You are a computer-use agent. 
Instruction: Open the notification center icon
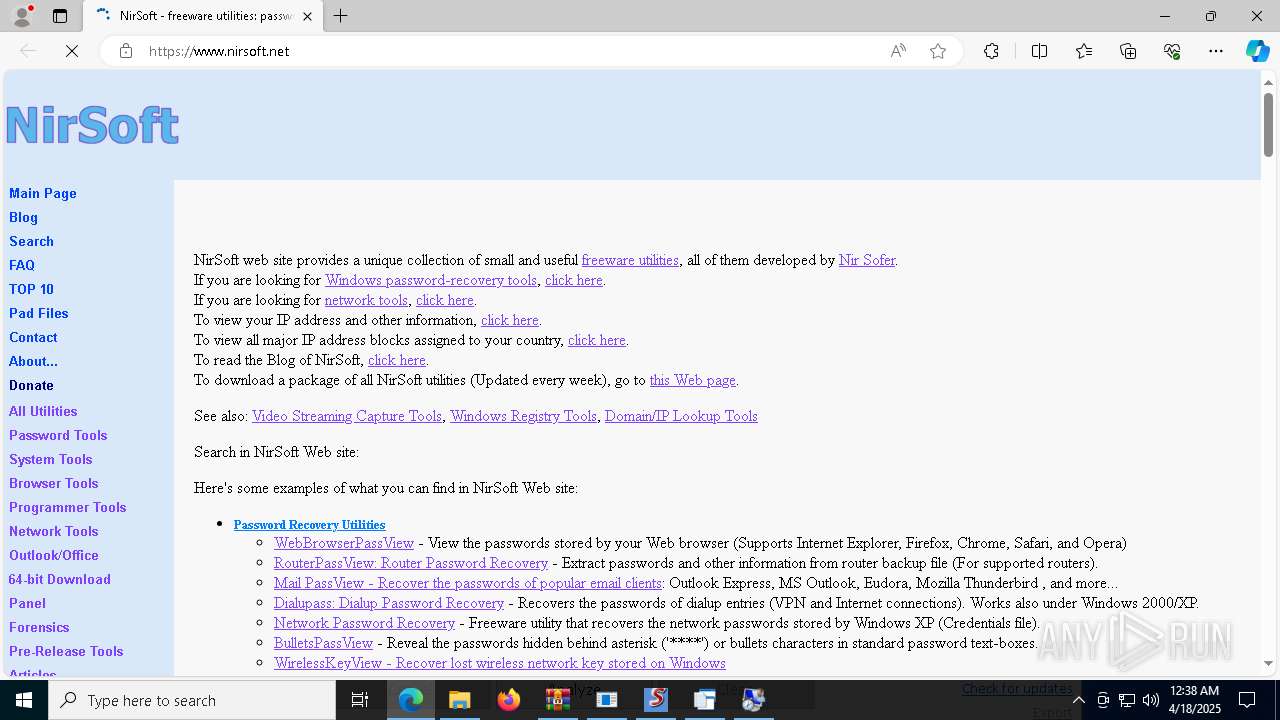pos(1247,700)
